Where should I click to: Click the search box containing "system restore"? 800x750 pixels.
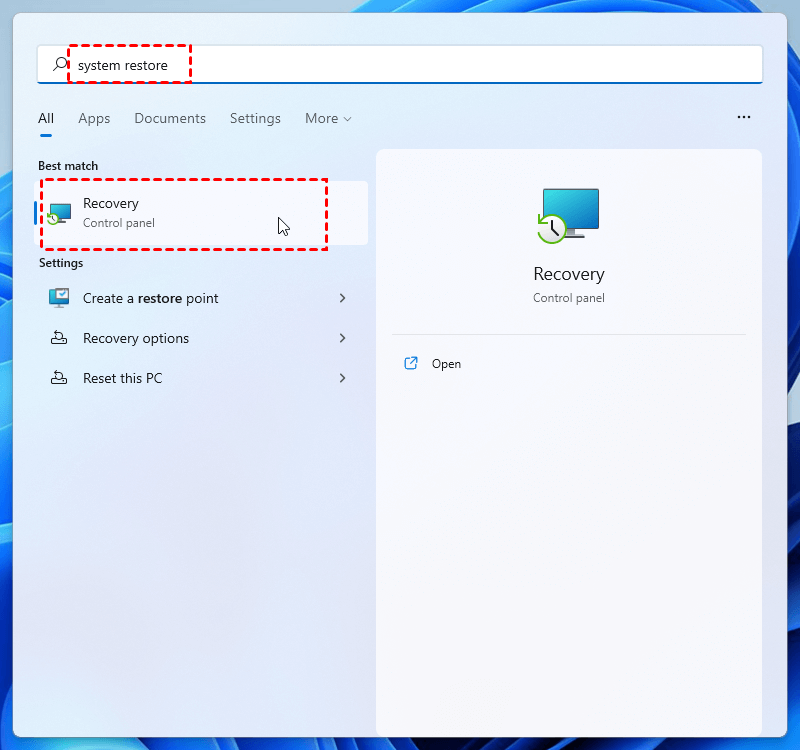click(x=399, y=64)
